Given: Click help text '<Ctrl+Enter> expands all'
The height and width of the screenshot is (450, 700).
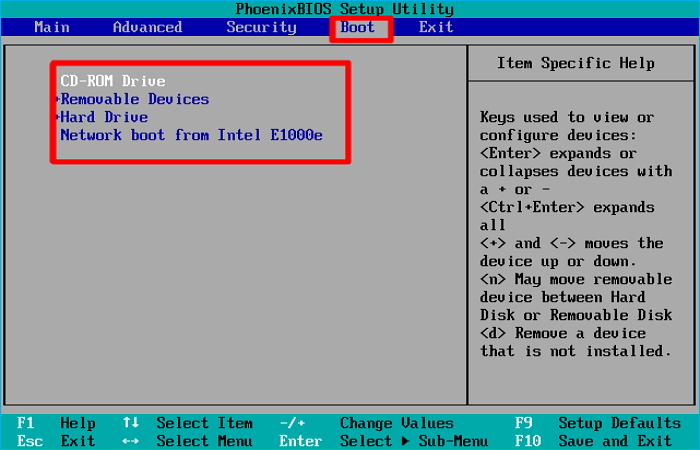Looking at the screenshot, I should pyautogui.click(x=567, y=216).
